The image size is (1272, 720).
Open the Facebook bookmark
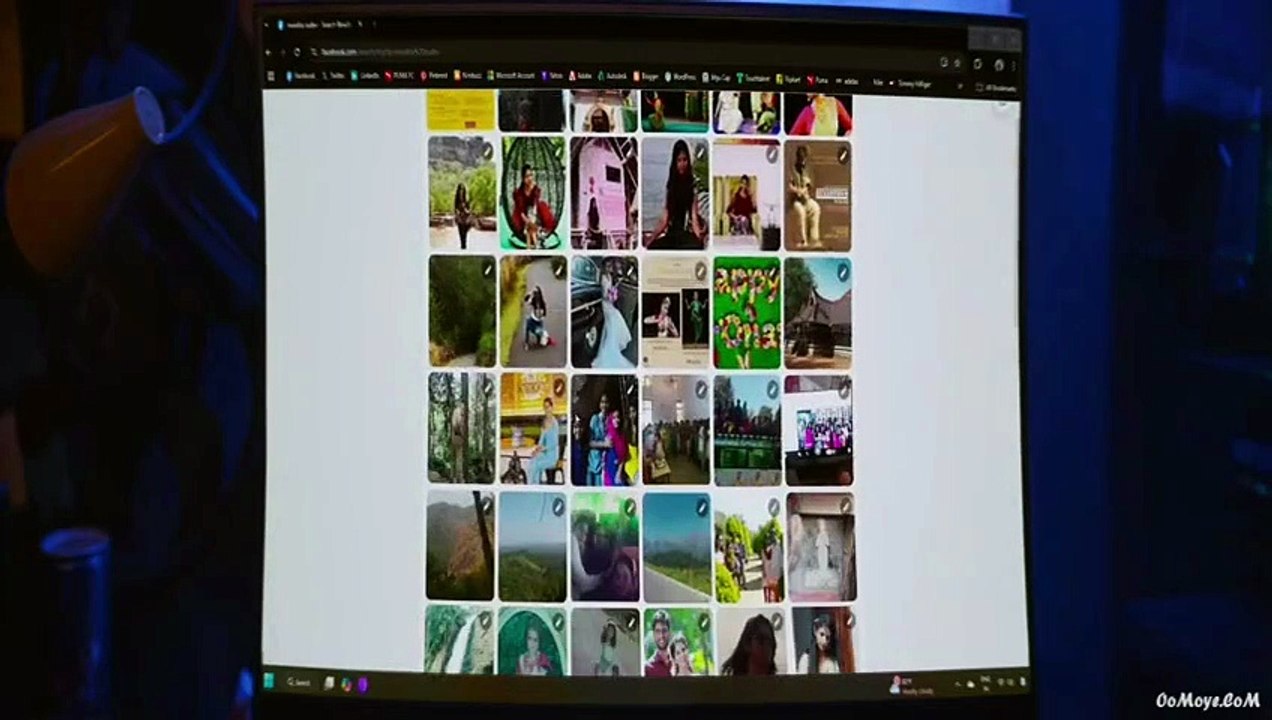[x=301, y=76]
